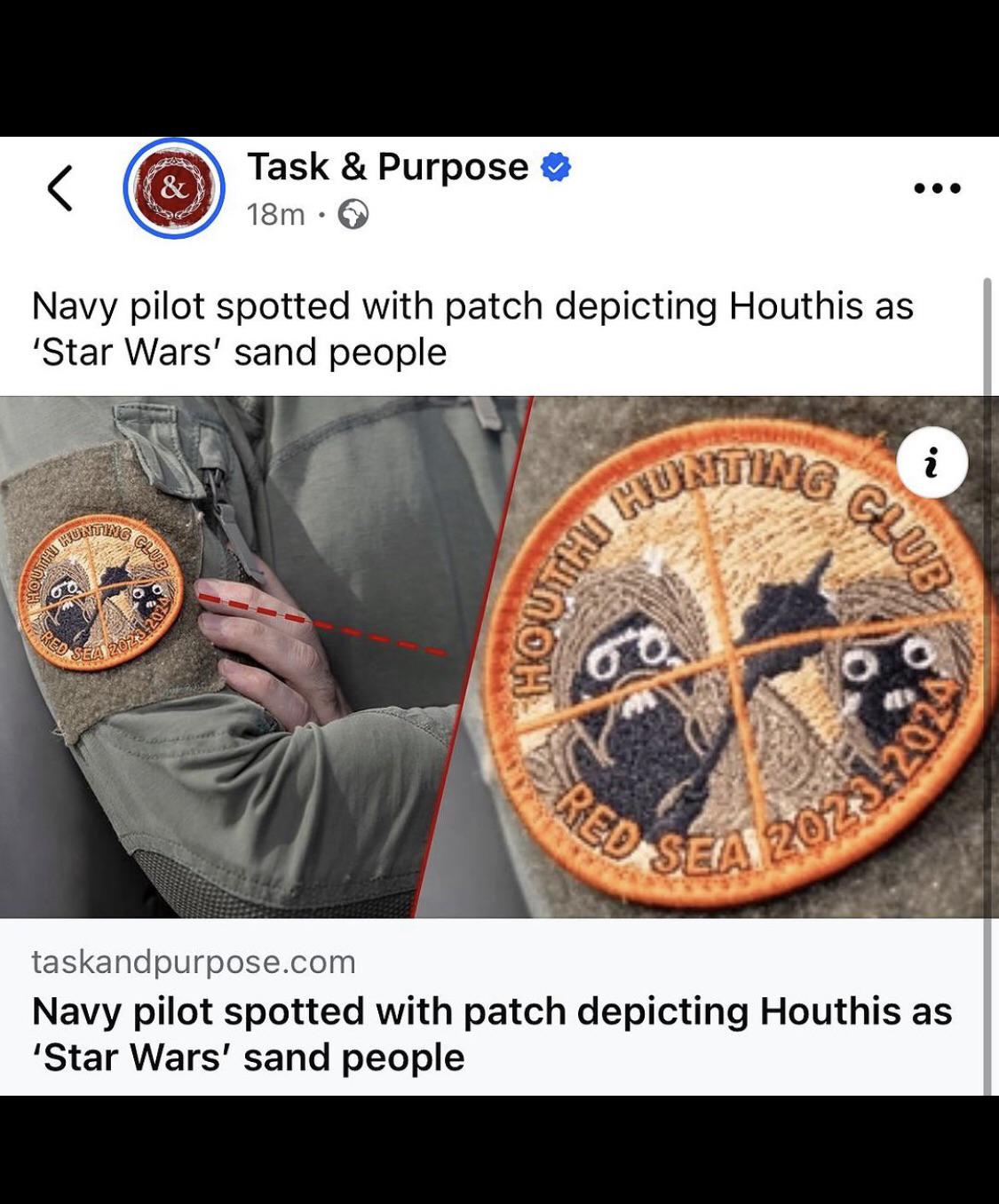Click the 18m post timestamp

click(276, 214)
